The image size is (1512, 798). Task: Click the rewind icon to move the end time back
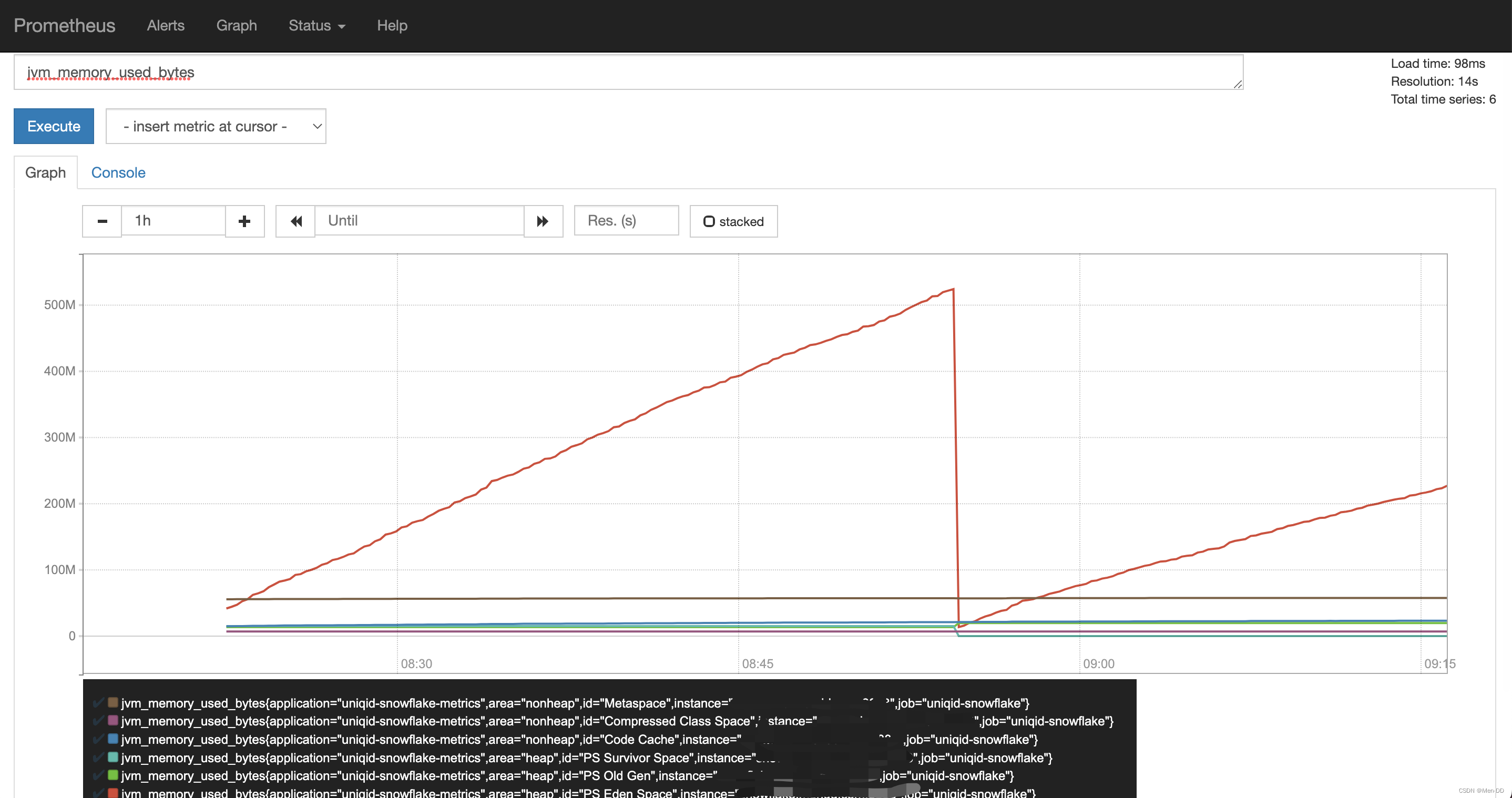click(296, 221)
